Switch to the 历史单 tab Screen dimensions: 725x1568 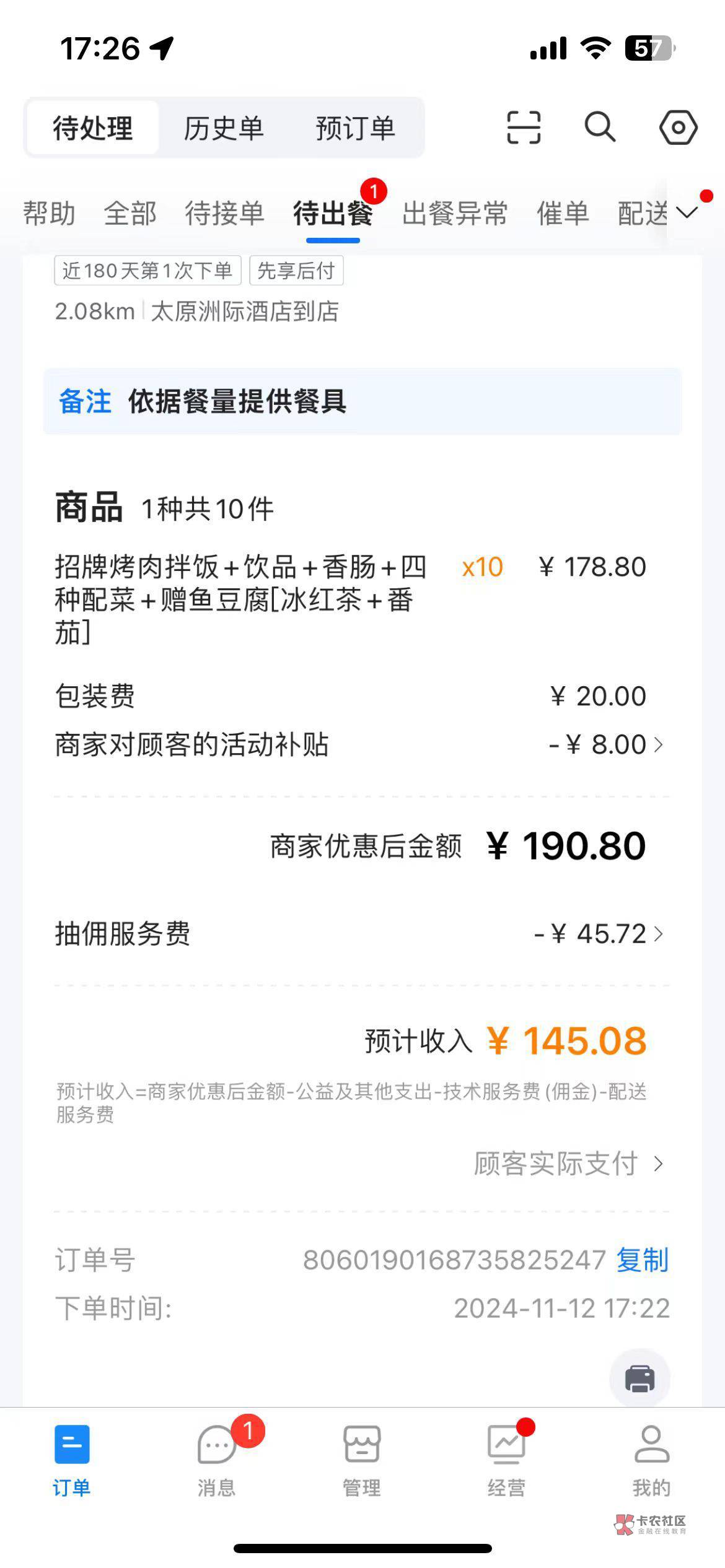pyautogui.click(x=224, y=128)
